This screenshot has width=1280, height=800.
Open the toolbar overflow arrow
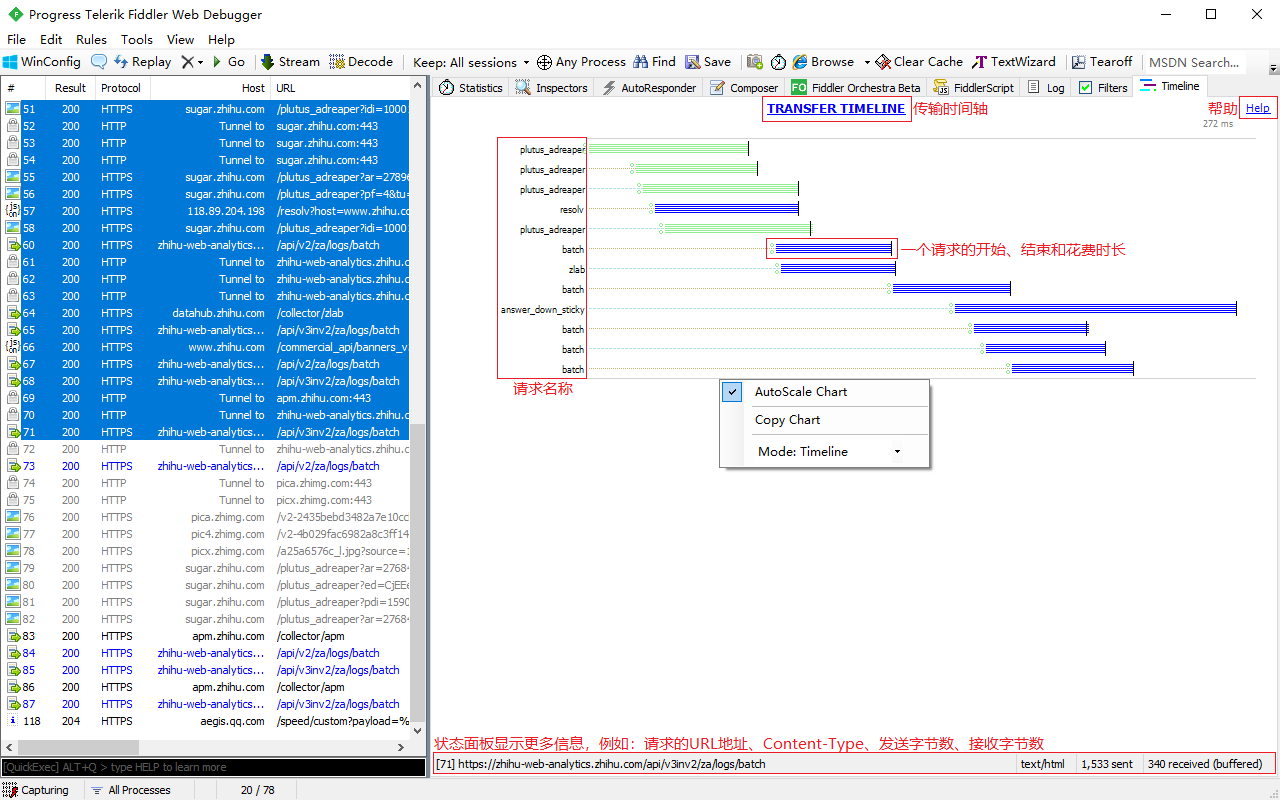pos(1273,68)
